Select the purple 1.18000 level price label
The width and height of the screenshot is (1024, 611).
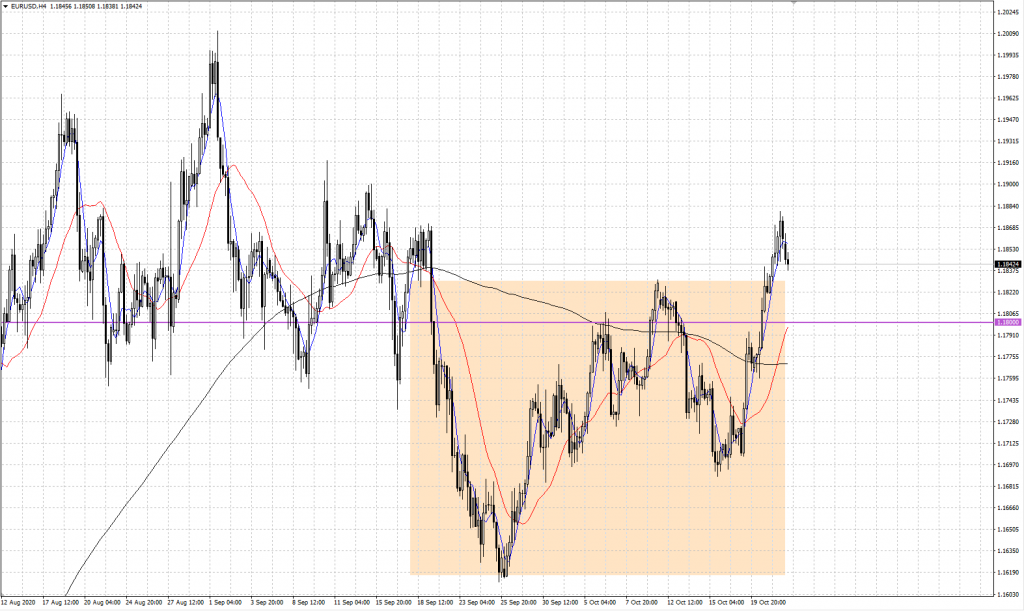(x=1008, y=322)
